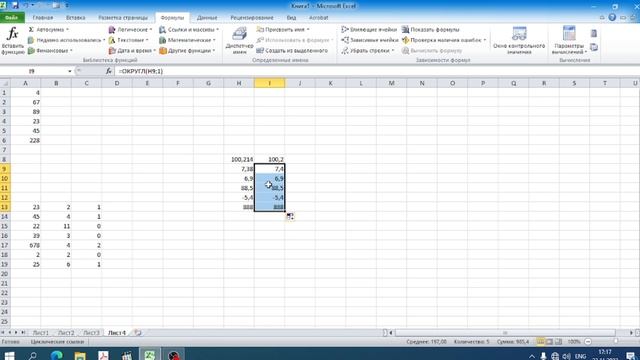Open Финансовые functions list
This screenshot has height=360, width=640.
tap(50, 51)
